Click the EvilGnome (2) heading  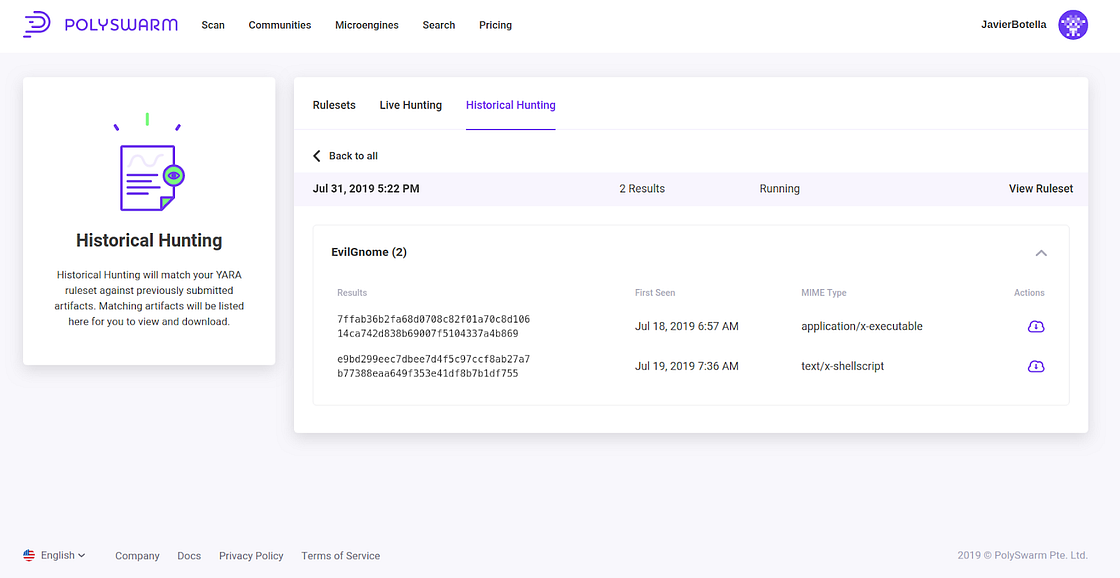[369, 252]
